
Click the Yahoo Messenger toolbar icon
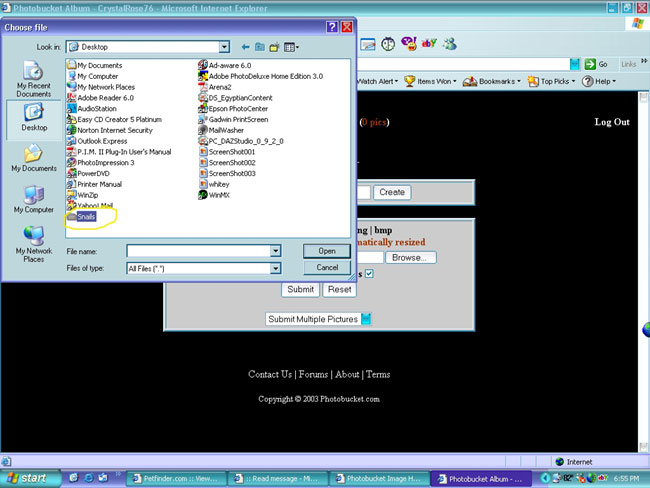pyautogui.click(x=408, y=44)
